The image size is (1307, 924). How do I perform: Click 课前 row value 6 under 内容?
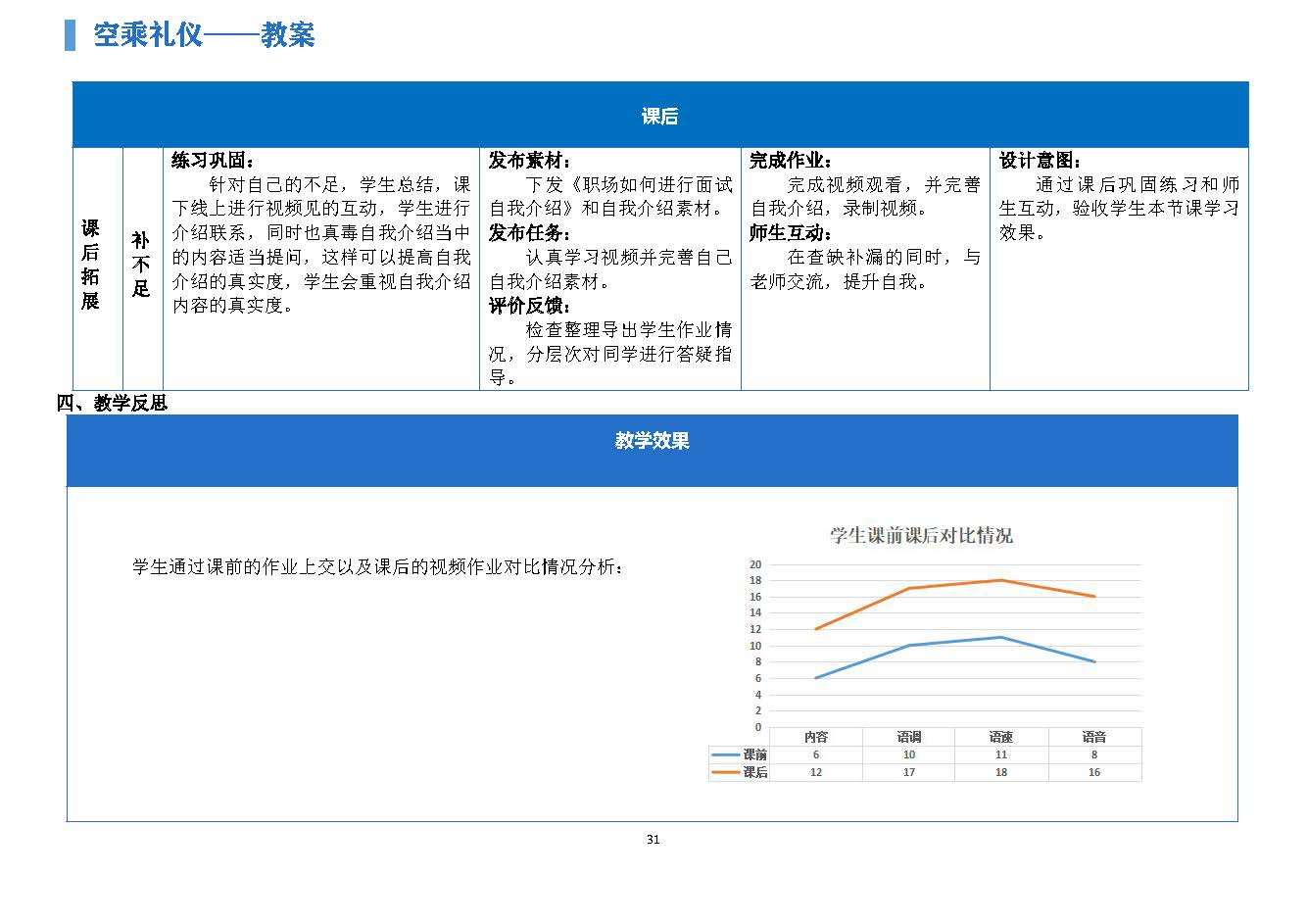tap(816, 754)
